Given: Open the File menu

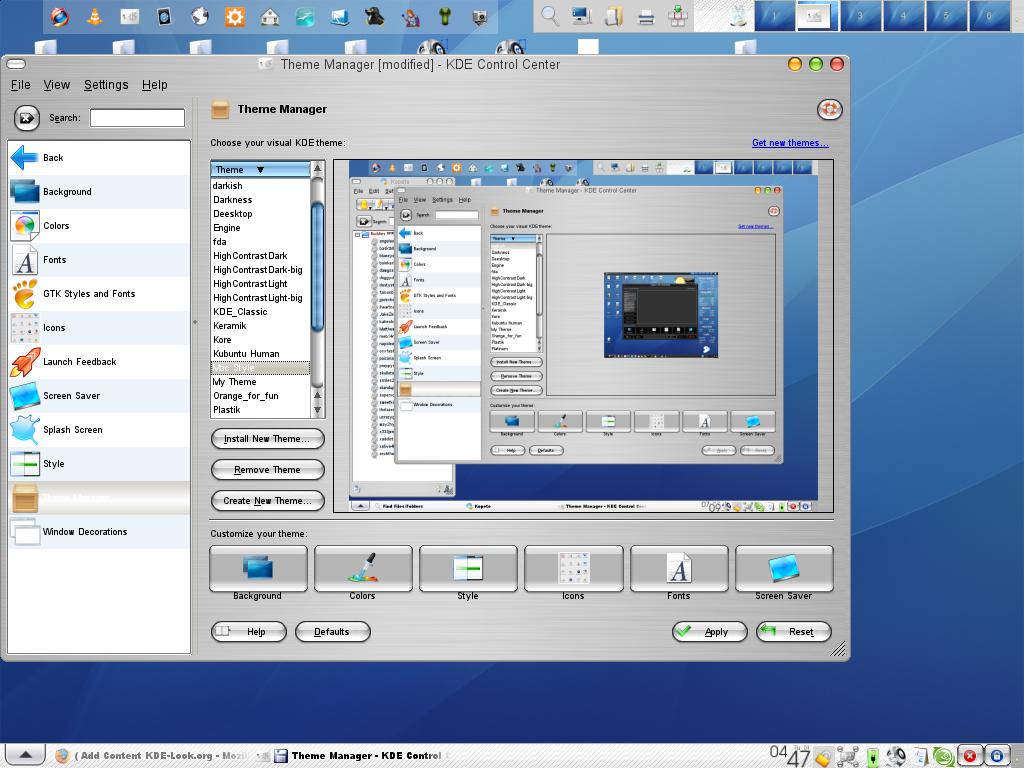Looking at the screenshot, I should coord(20,85).
